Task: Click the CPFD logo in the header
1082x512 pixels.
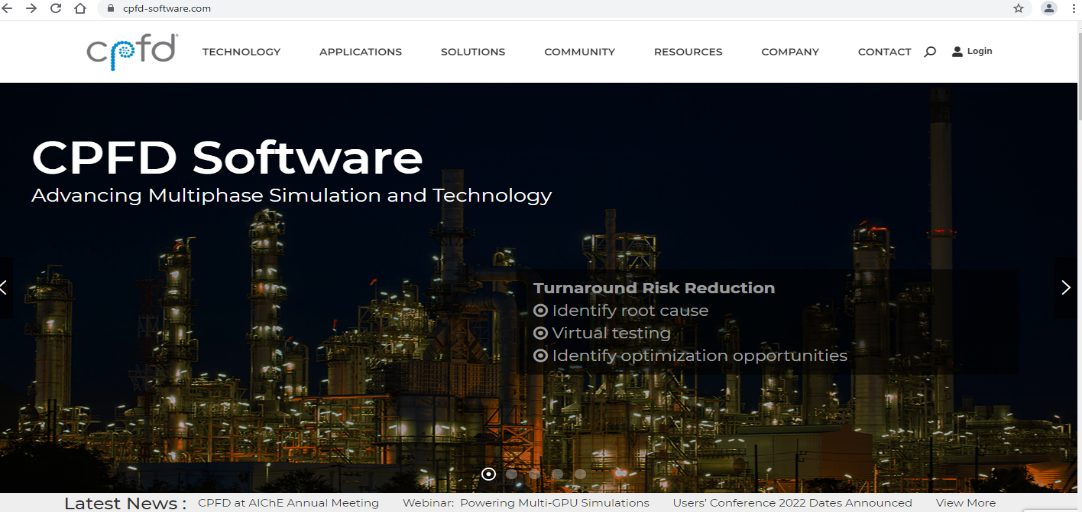Action: pos(132,52)
